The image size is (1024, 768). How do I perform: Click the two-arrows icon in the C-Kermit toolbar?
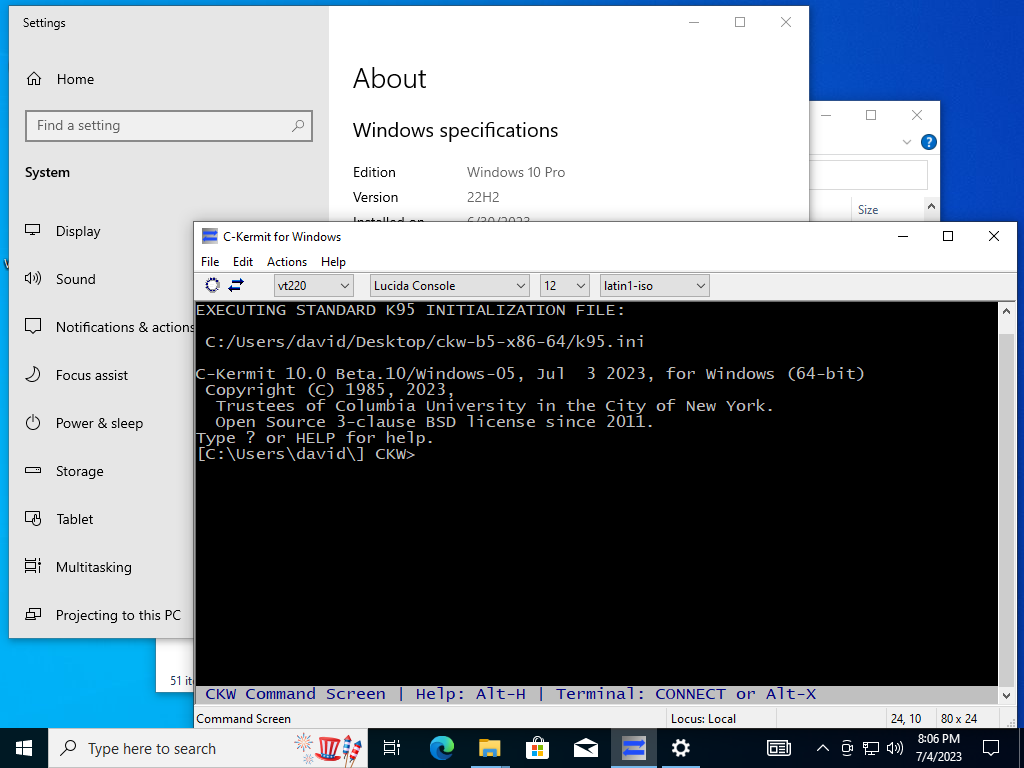coord(236,285)
